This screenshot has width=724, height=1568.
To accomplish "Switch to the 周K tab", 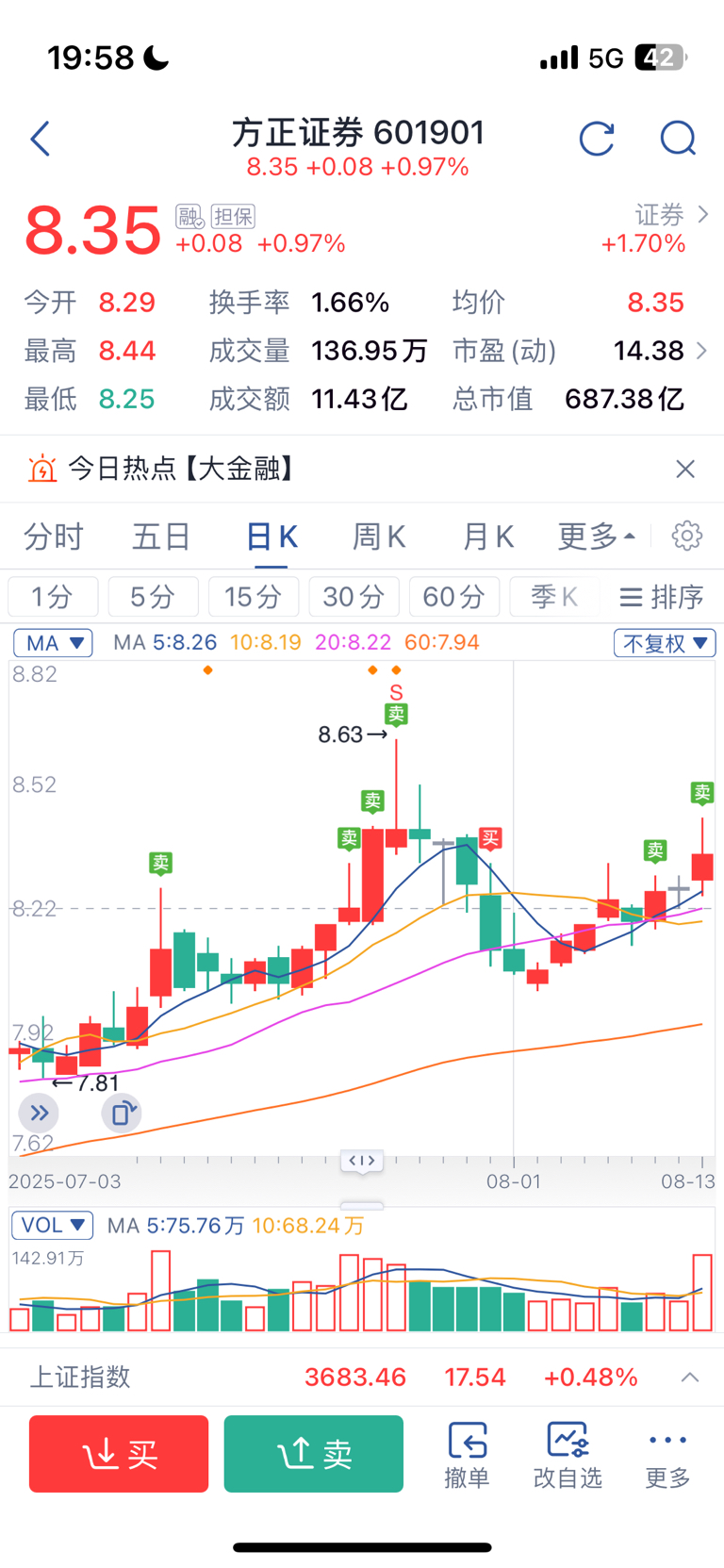I will click(379, 536).
